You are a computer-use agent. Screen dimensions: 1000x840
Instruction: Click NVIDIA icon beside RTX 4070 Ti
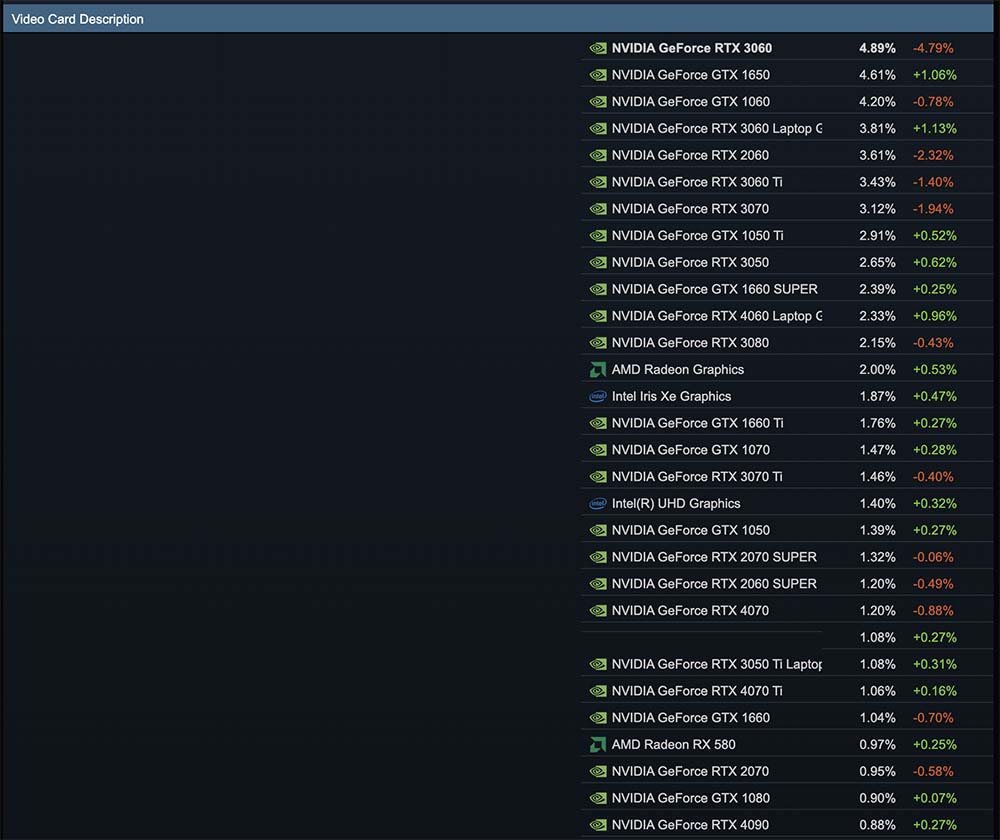[598, 691]
